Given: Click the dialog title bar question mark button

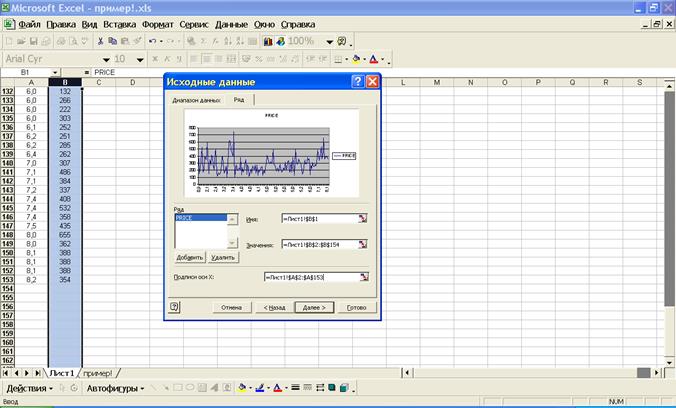Looking at the screenshot, I should pos(357,82).
